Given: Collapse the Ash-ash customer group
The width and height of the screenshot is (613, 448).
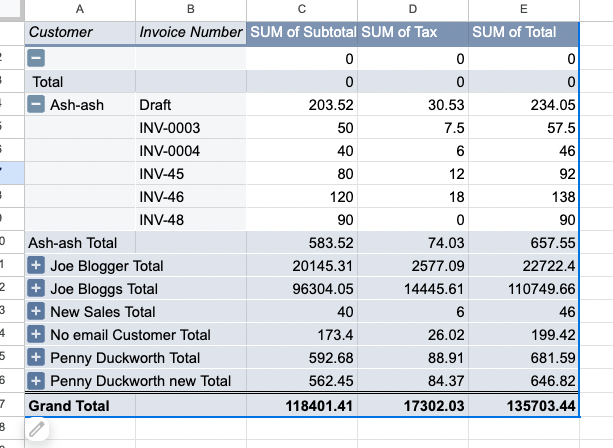Looking at the screenshot, I should click(x=36, y=105).
